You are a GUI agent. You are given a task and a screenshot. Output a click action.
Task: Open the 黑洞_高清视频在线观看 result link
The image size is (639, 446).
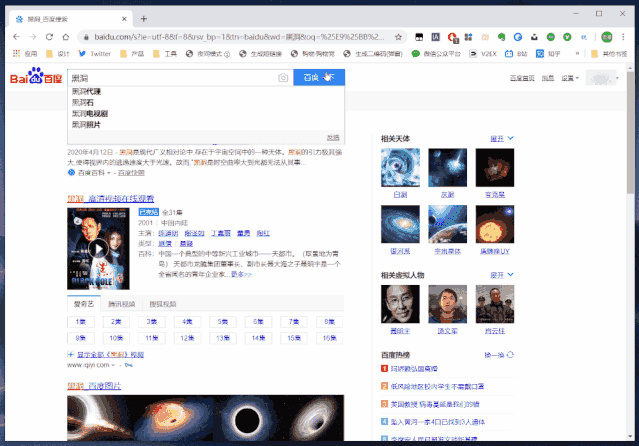point(110,199)
